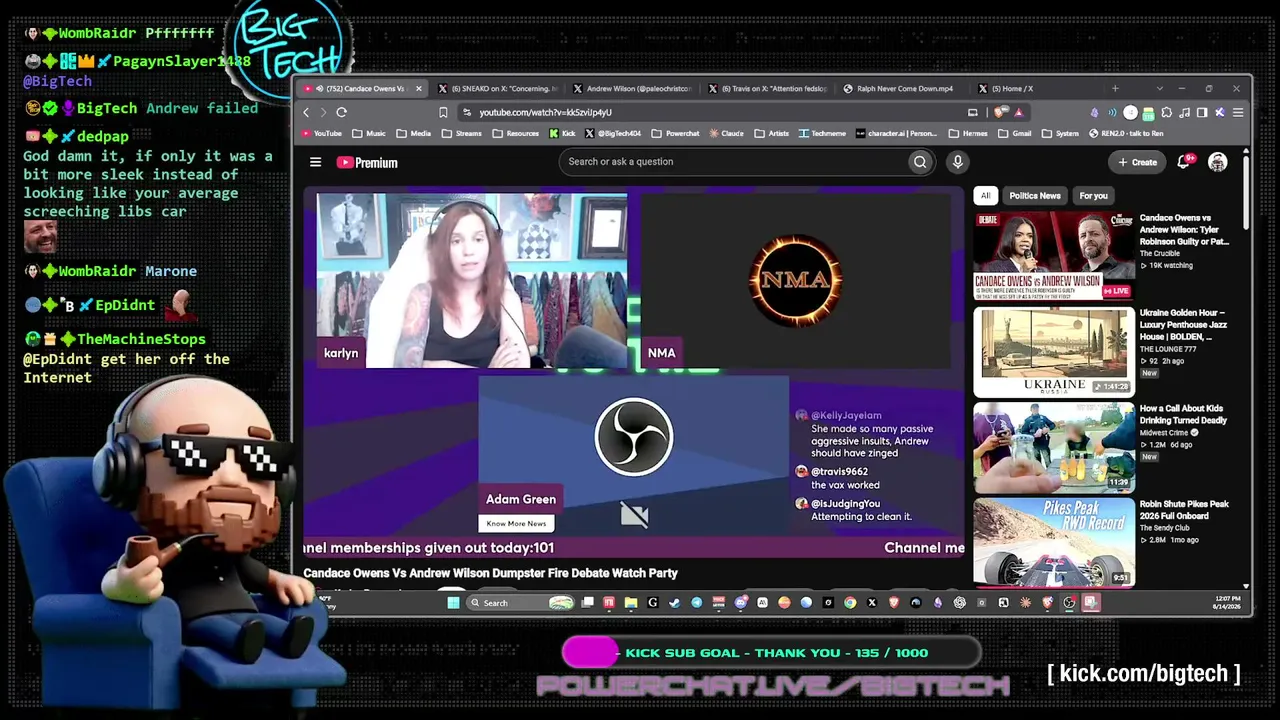Image resolution: width=1280 pixels, height=720 pixels.
Task: Open File Explorer from the taskbar
Action: coord(631,603)
